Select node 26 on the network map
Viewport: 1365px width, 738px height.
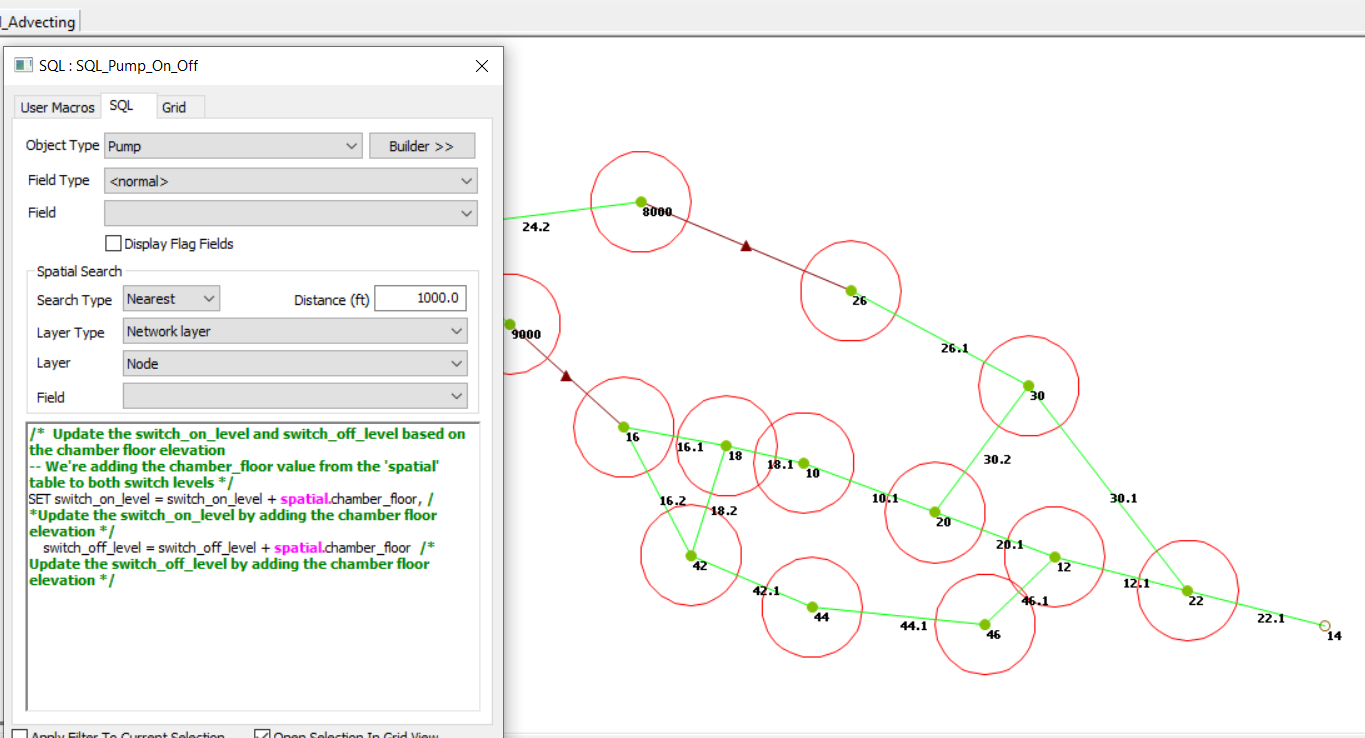(x=849, y=290)
